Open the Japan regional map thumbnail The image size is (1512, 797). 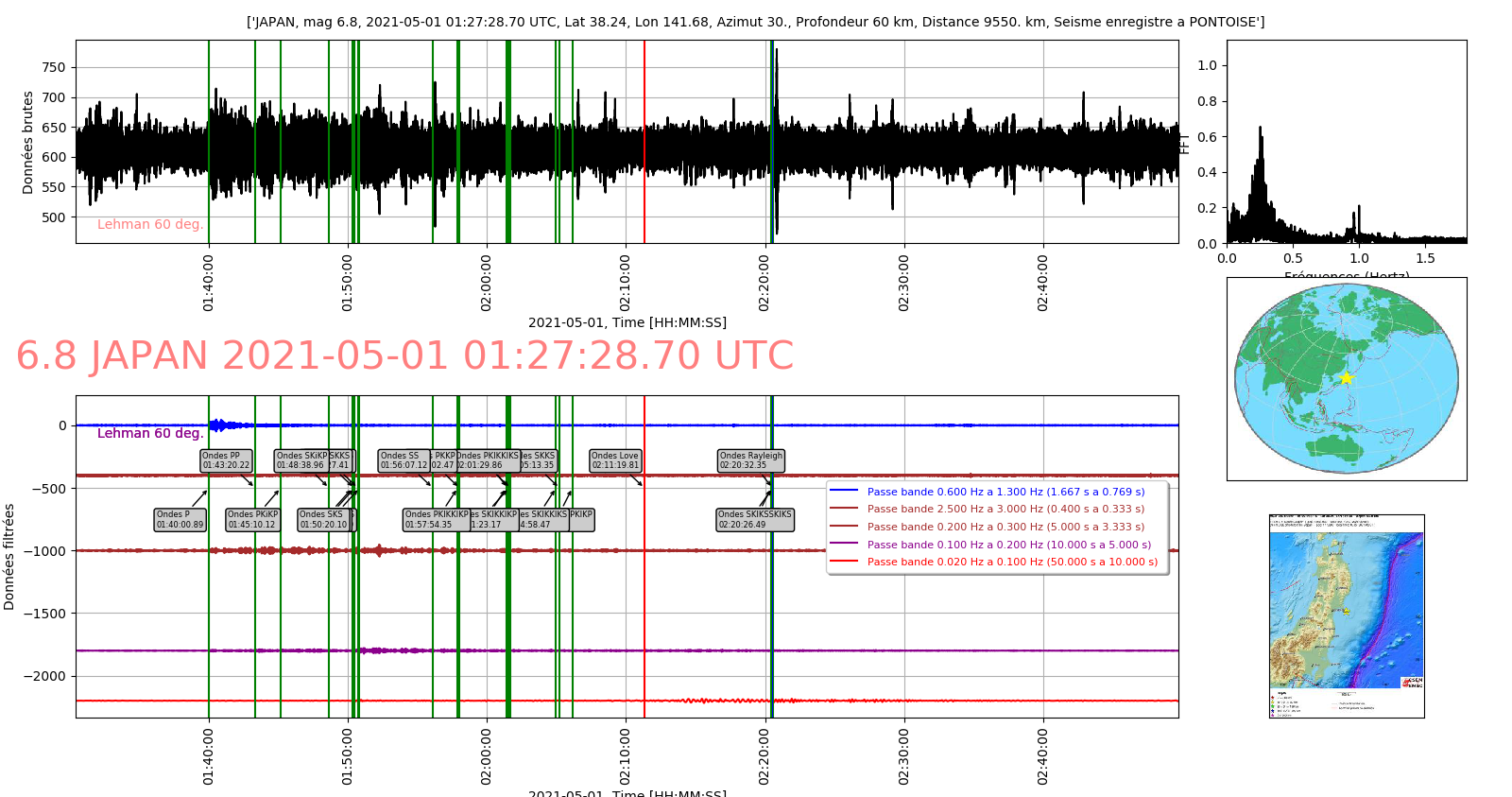[1346, 615]
